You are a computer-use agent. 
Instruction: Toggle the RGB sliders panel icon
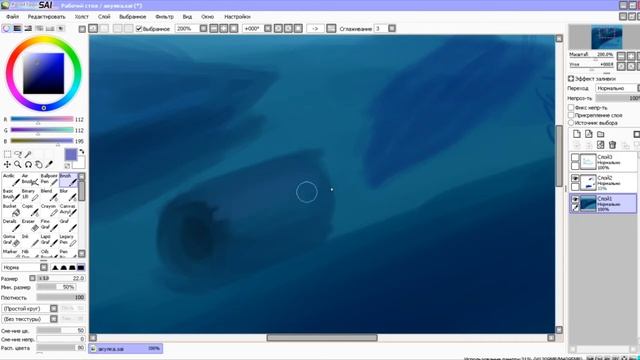click(x=17, y=28)
